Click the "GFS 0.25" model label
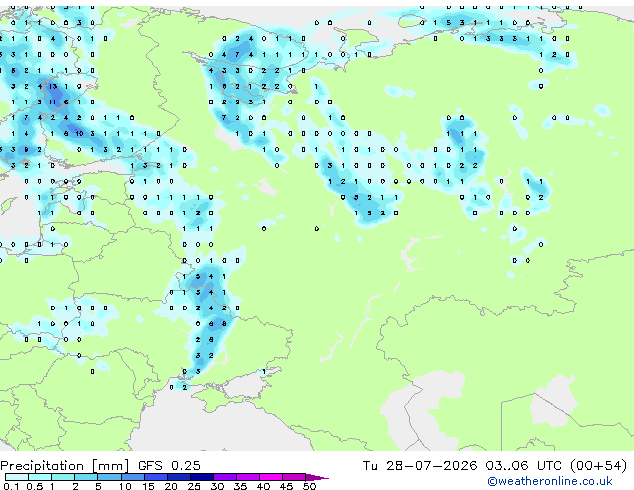 coord(169,466)
